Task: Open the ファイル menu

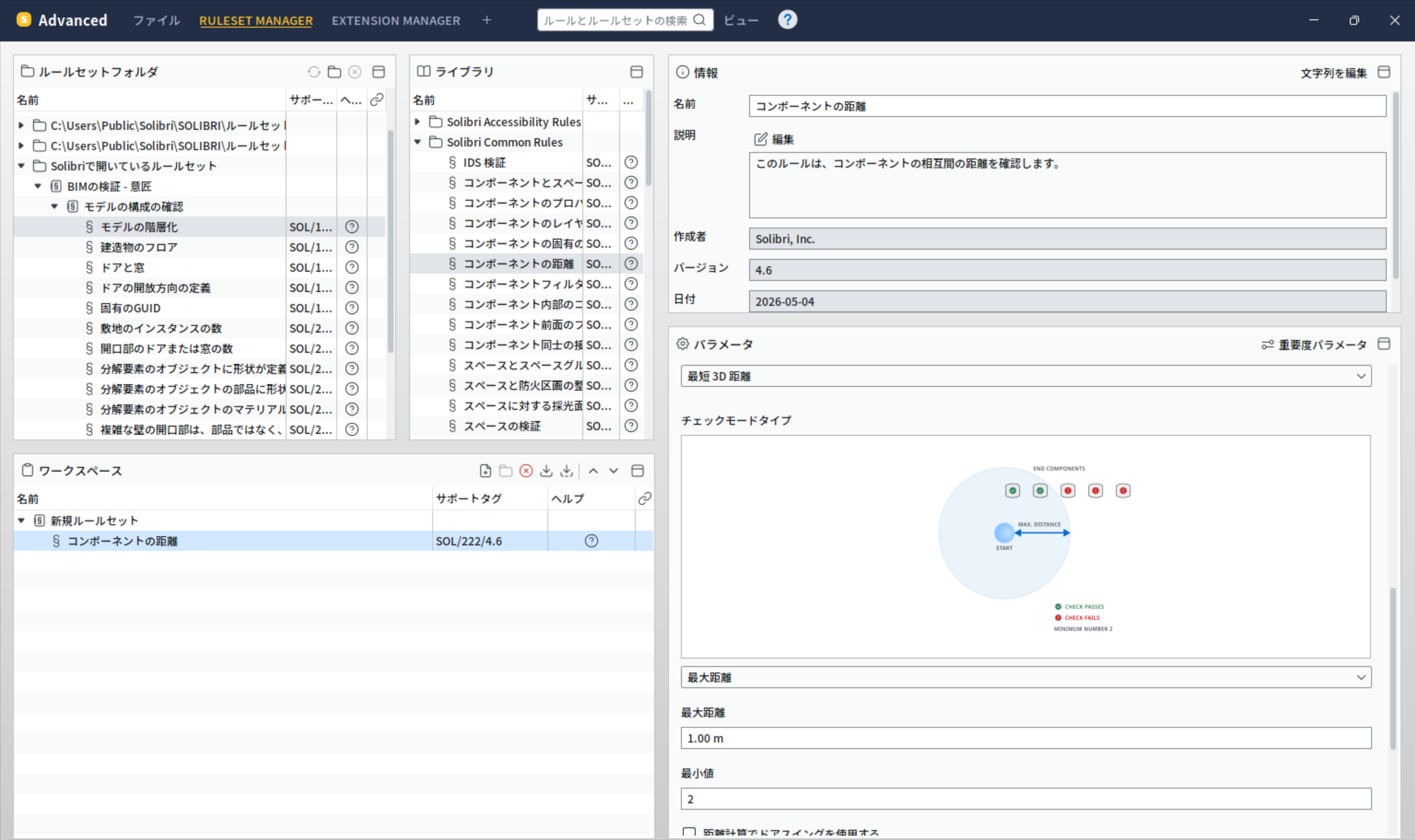Action: tap(157, 20)
